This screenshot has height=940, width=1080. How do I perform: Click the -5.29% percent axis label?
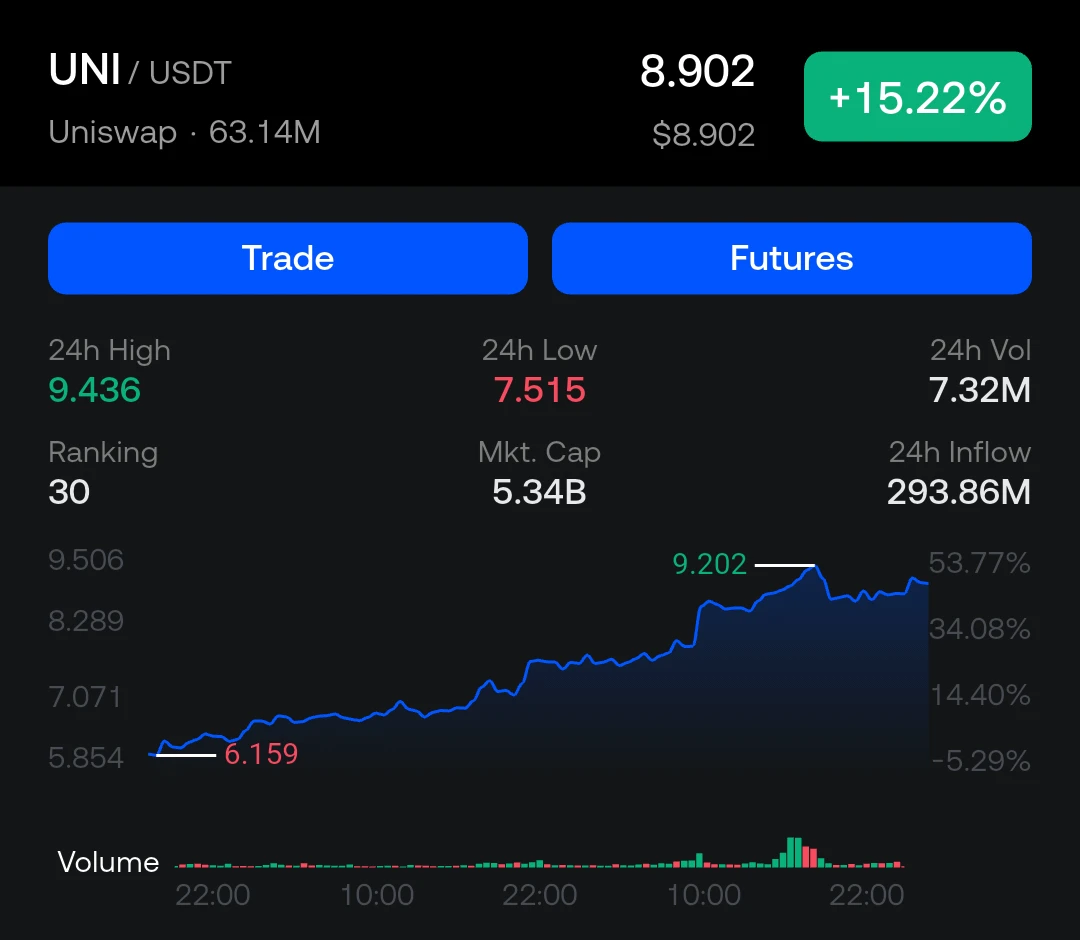(981, 761)
